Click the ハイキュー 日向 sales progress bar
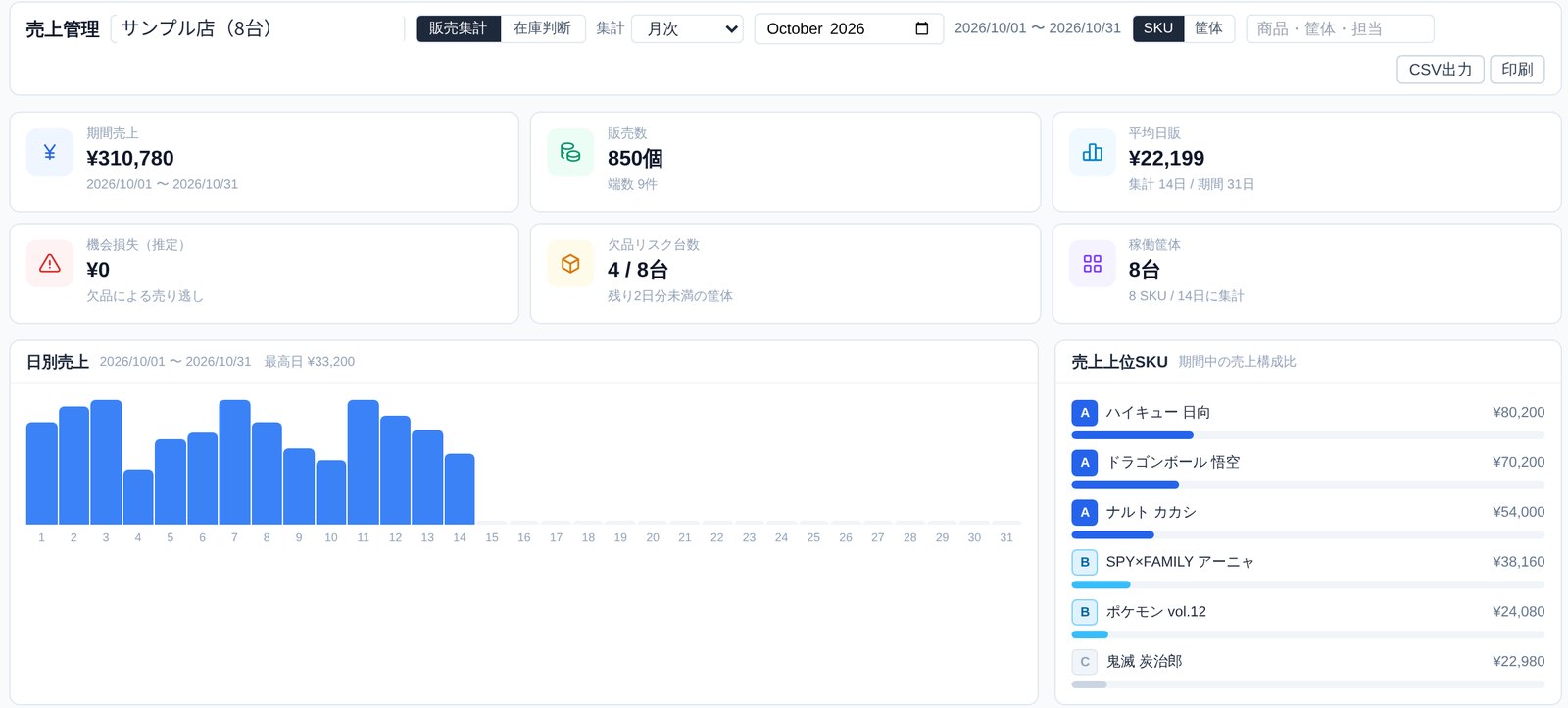Image resolution: width=1568 pixels, height=708 pixels. (1307, 435)
